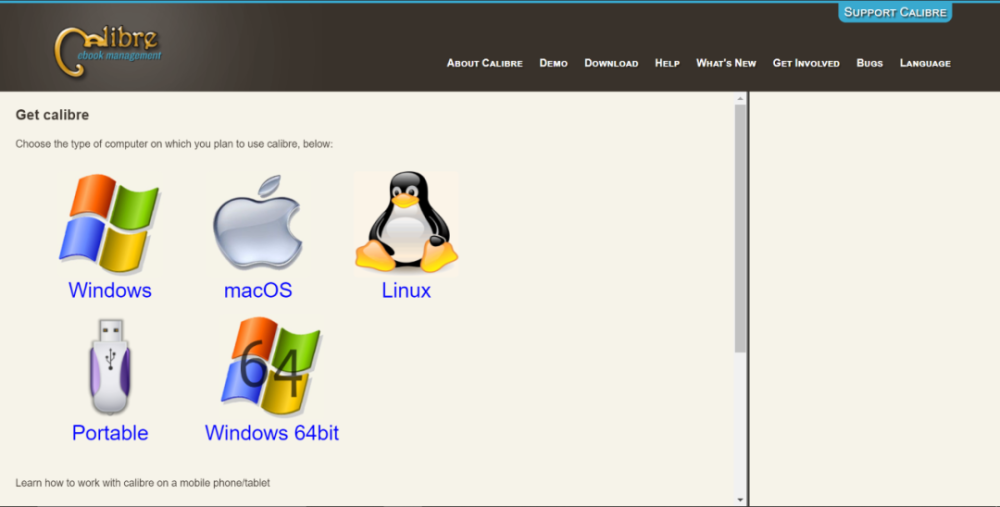Click the Linux Tux penguin icon
The image size is (1000, 507).
click(406, 223)
